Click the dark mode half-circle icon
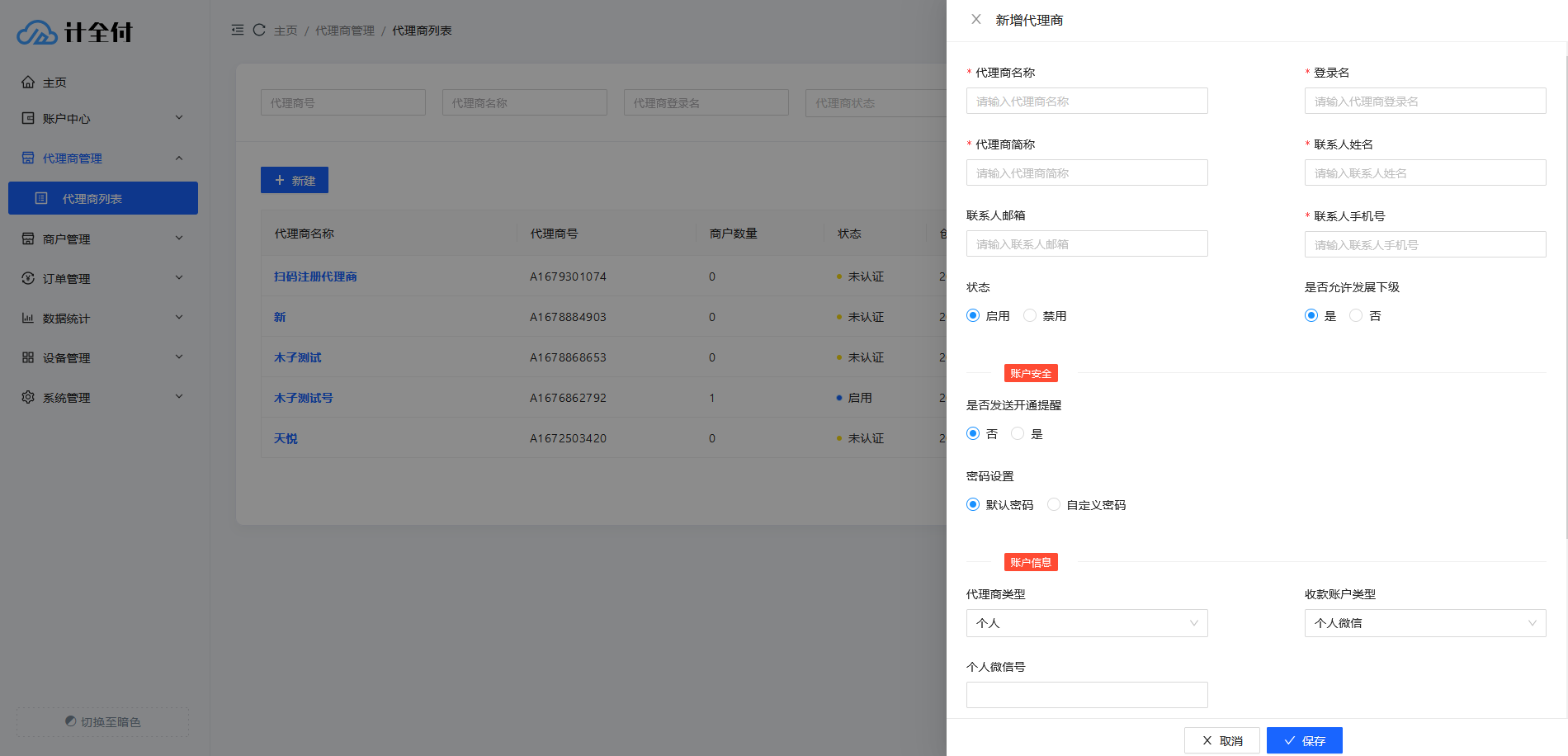This screenshot has width=1568, height=756. tap(71, 721)
